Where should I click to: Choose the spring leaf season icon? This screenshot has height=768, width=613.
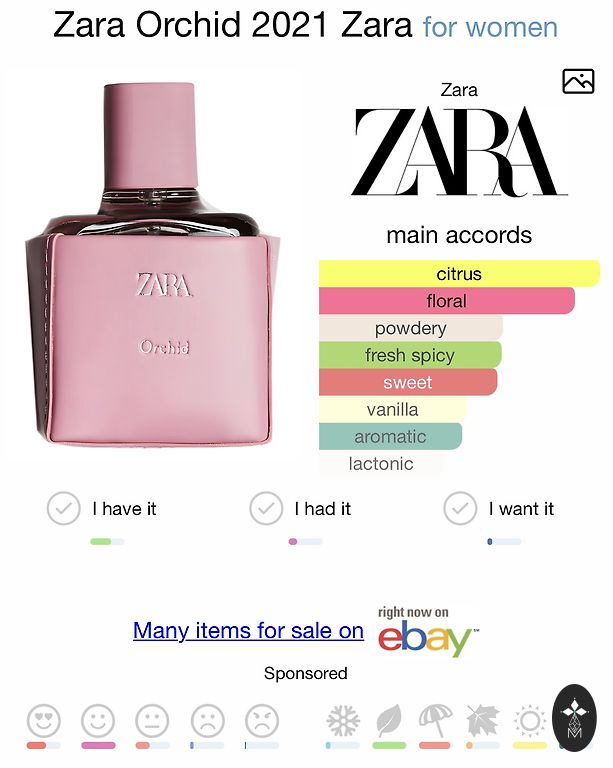point(389,721)
